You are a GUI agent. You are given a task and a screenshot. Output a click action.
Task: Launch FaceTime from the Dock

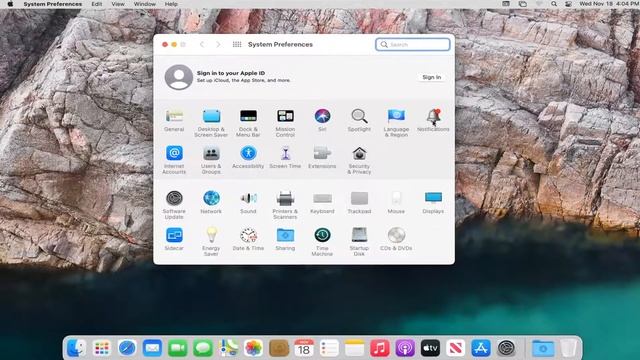(178, 348)
